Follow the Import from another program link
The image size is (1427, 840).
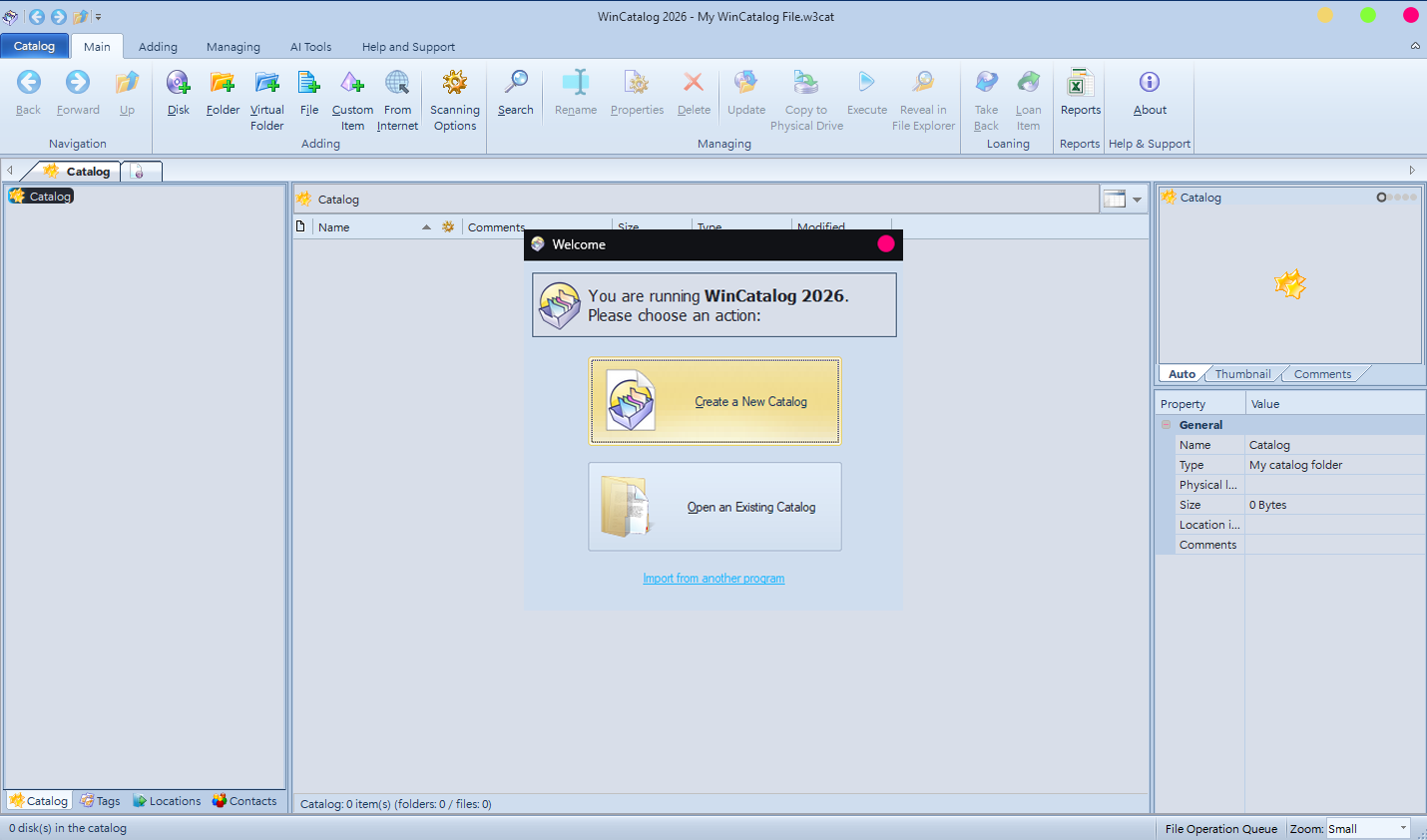click(713, 579)
